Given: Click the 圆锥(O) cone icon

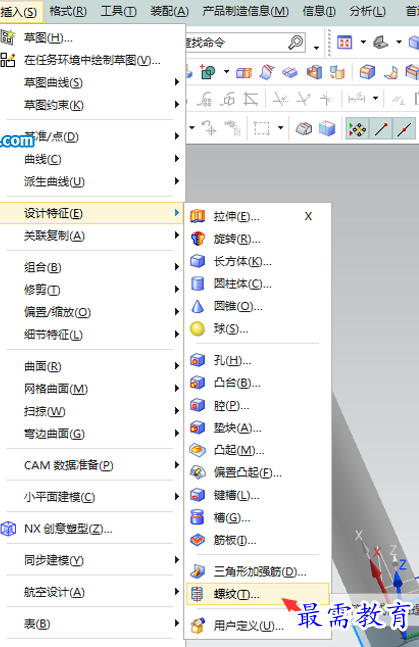Looking at the screenshot, I should (197, 306).
